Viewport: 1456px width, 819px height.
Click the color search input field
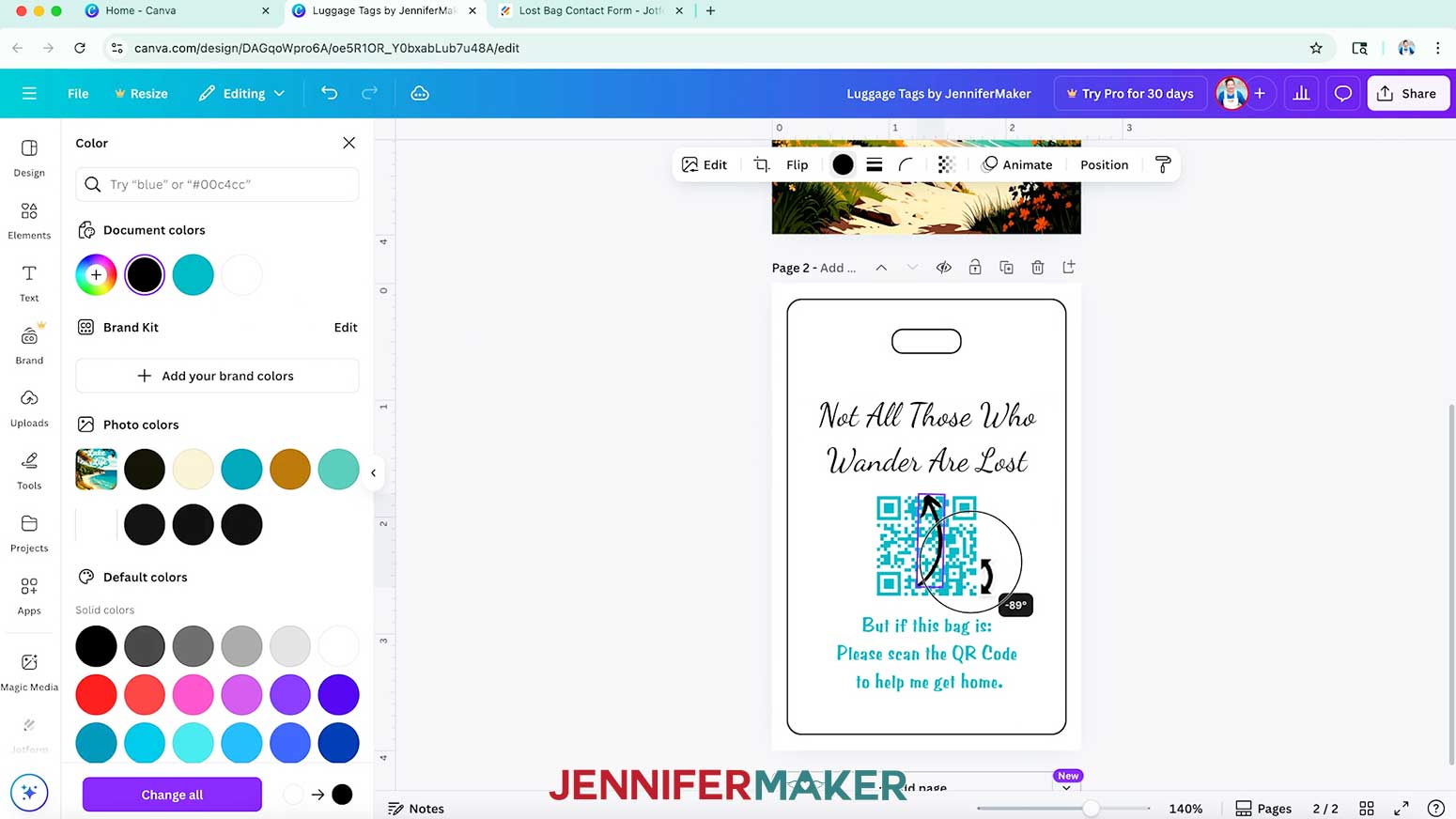coord(217,184)
